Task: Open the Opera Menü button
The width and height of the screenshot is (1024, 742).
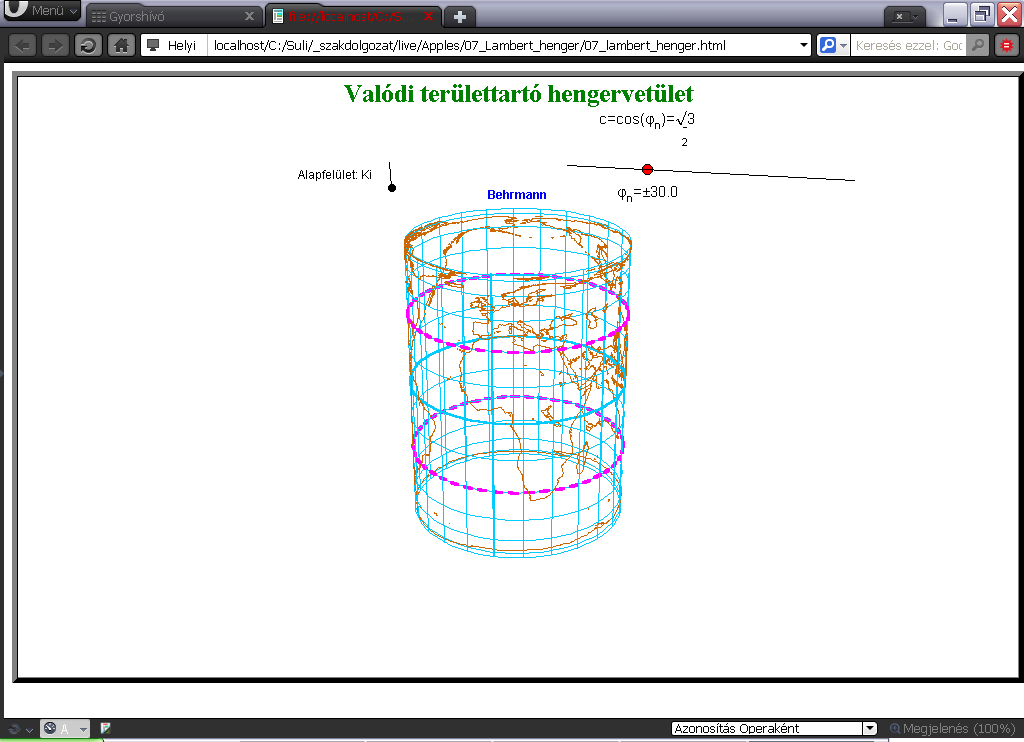Action: pos(40,10)
